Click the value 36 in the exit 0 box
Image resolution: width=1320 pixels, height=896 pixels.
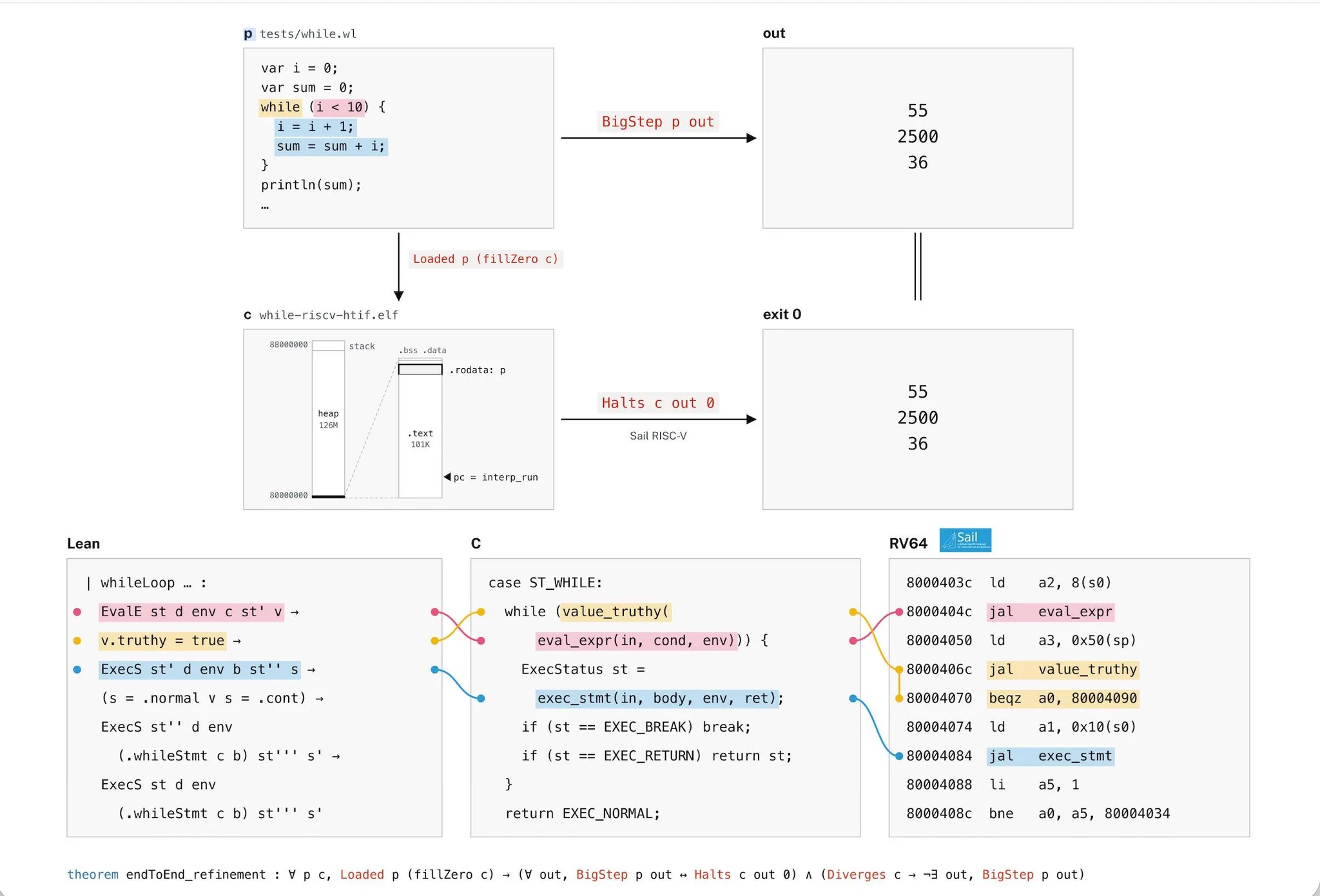(917, 443)
